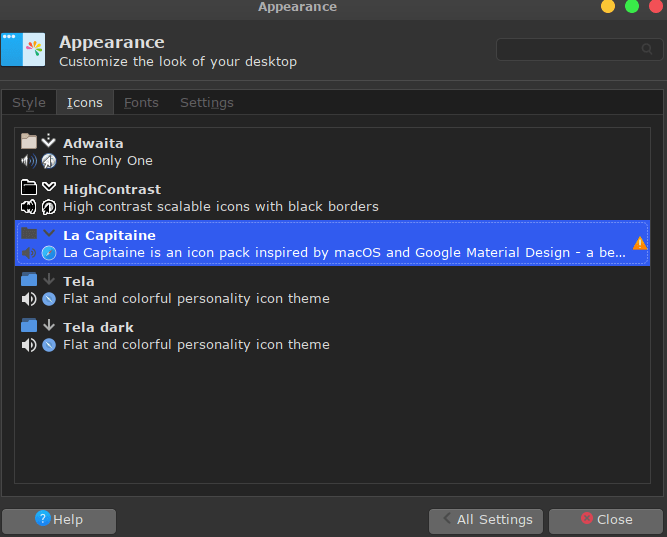Focus the search input field
667x537 pixels.
[579, 49]
